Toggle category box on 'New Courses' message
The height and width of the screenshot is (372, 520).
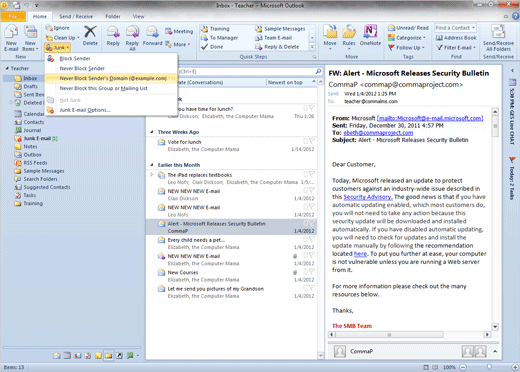pyautogui.click(x=305, y=272)
